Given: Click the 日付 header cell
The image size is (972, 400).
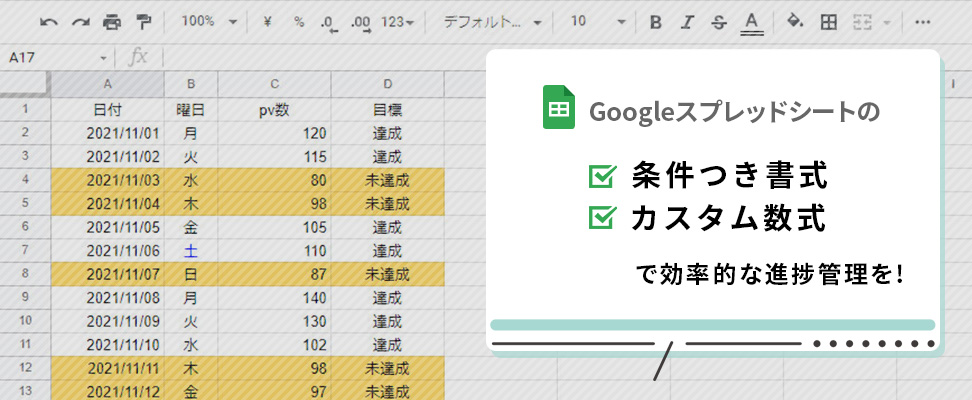Looking at the screenshot, I should coord(107,110).
